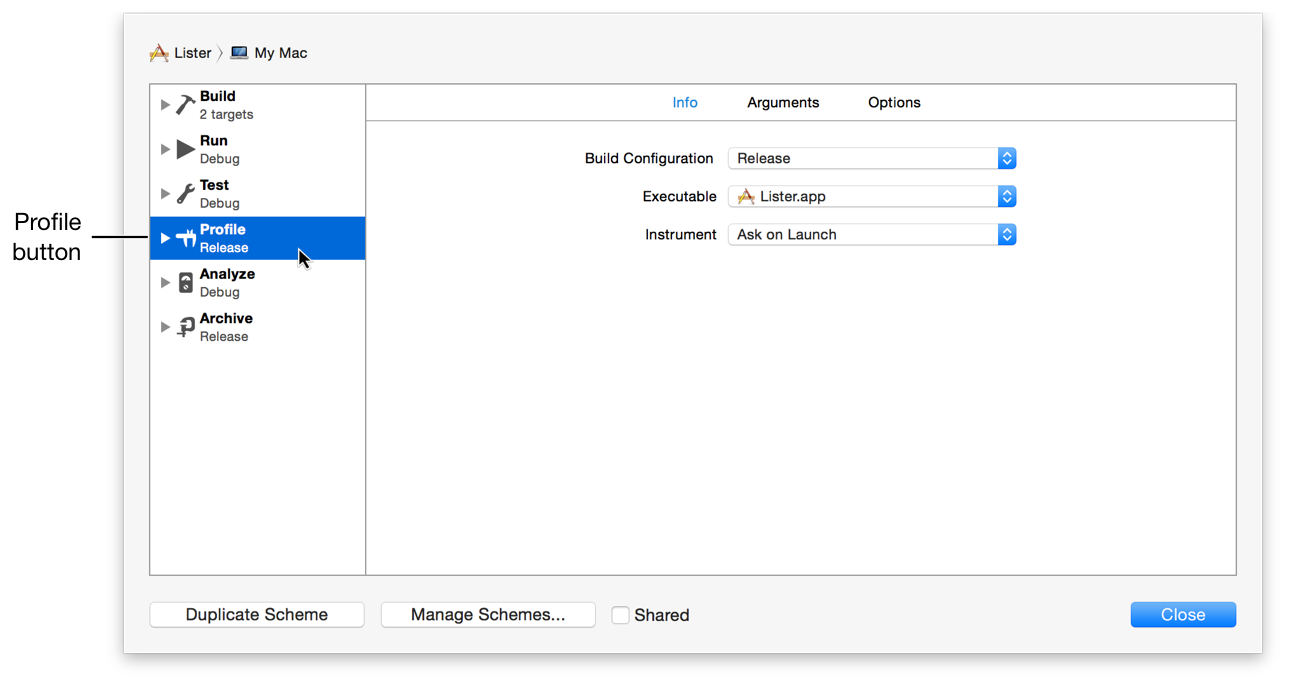The height and width of the screenshot is (689, 1293).
Task: Expand the Build disclosure triangle
Action: pos(166,105)
